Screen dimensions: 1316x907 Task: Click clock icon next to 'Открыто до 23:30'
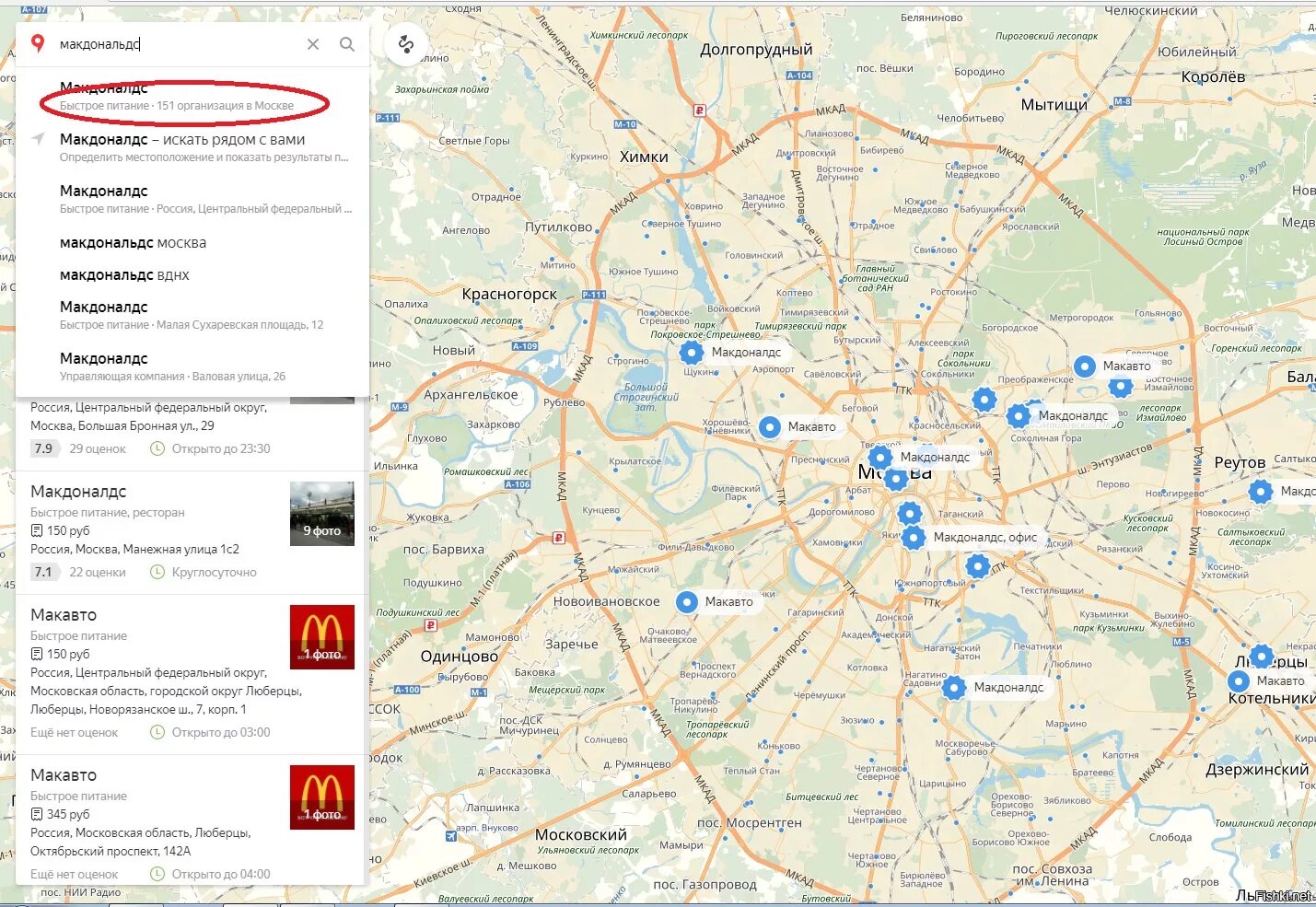(x=157, y=448)
